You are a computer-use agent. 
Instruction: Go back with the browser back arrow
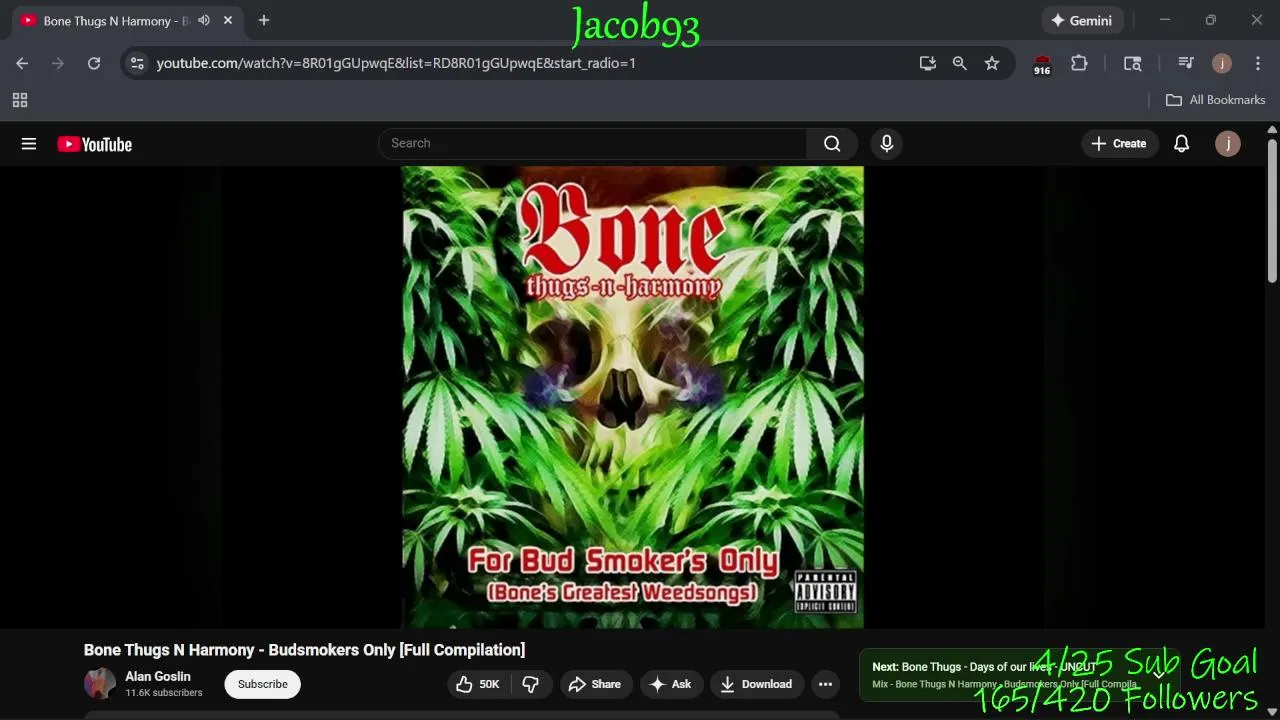coord(22,63)
